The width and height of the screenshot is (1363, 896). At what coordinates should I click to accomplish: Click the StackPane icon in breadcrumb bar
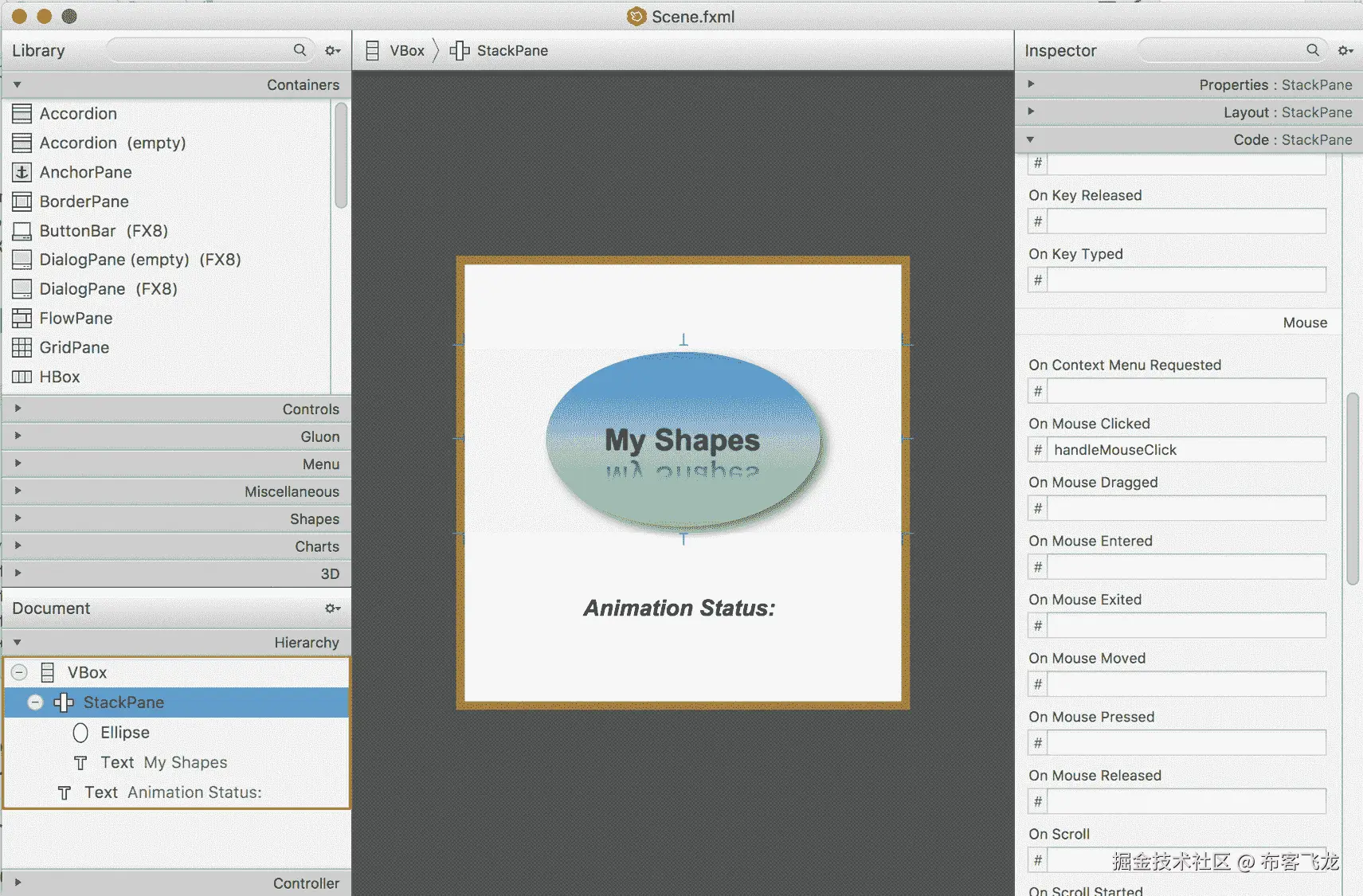click(x=460, y=51)
